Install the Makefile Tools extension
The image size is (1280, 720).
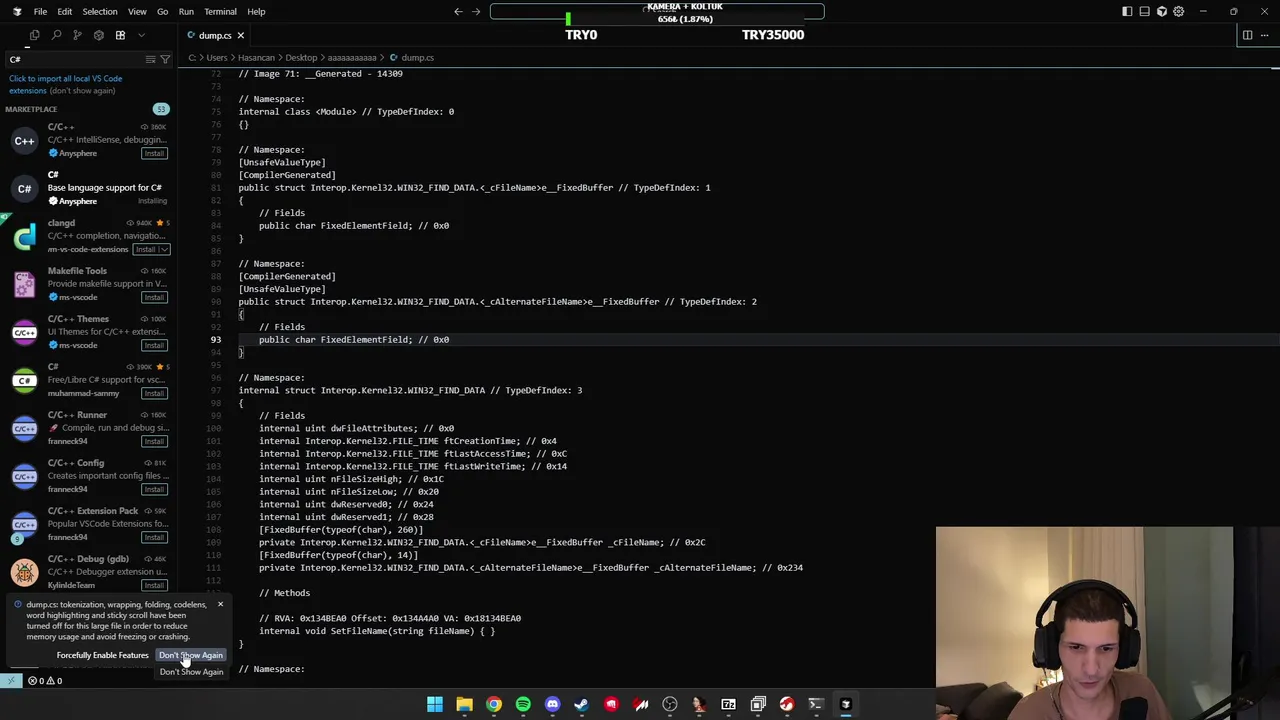154,297
